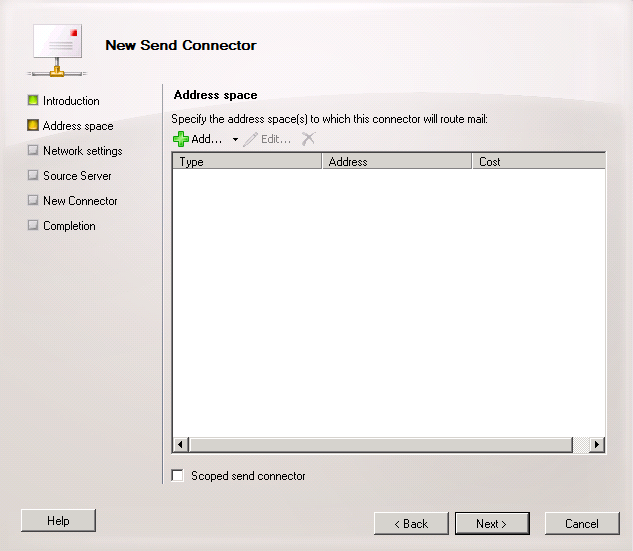Cancel the wizard
This screenshot has width=633, height=551.
pos(582,524)
